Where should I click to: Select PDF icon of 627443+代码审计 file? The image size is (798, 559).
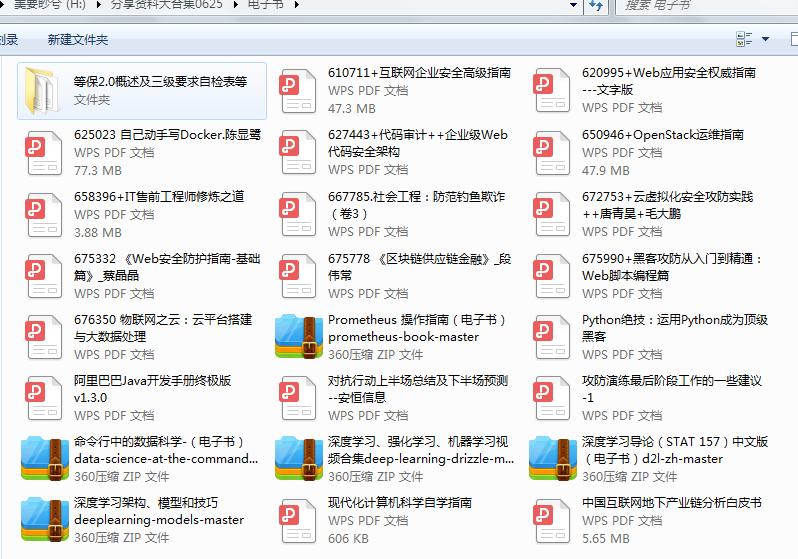point(298,152)
